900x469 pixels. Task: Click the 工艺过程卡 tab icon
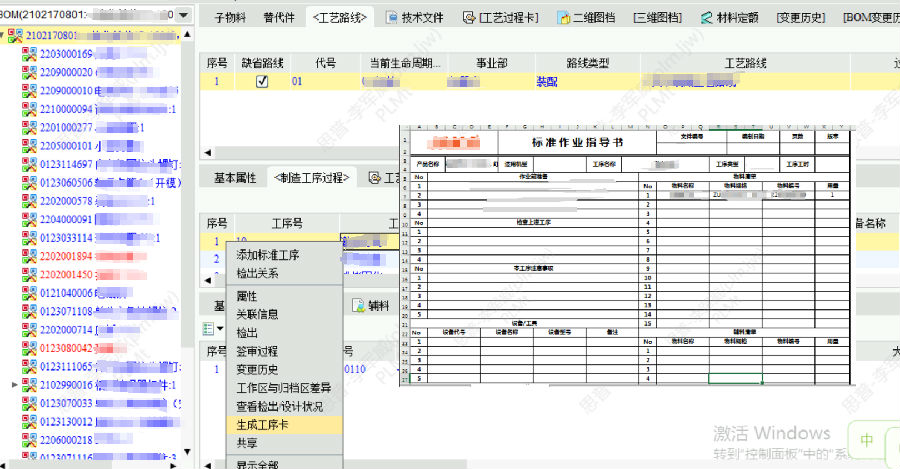pyautogui.click(x=470, y=18)
